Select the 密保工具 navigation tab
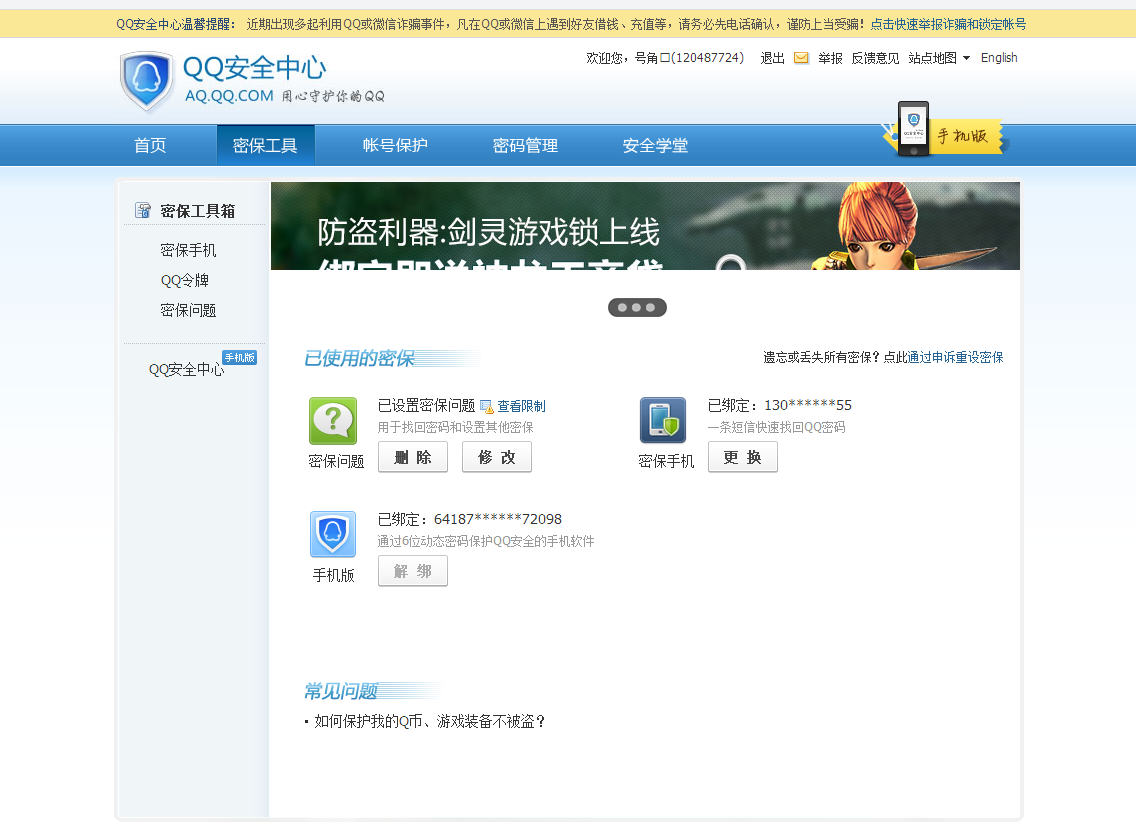 (x=265, y=146)
